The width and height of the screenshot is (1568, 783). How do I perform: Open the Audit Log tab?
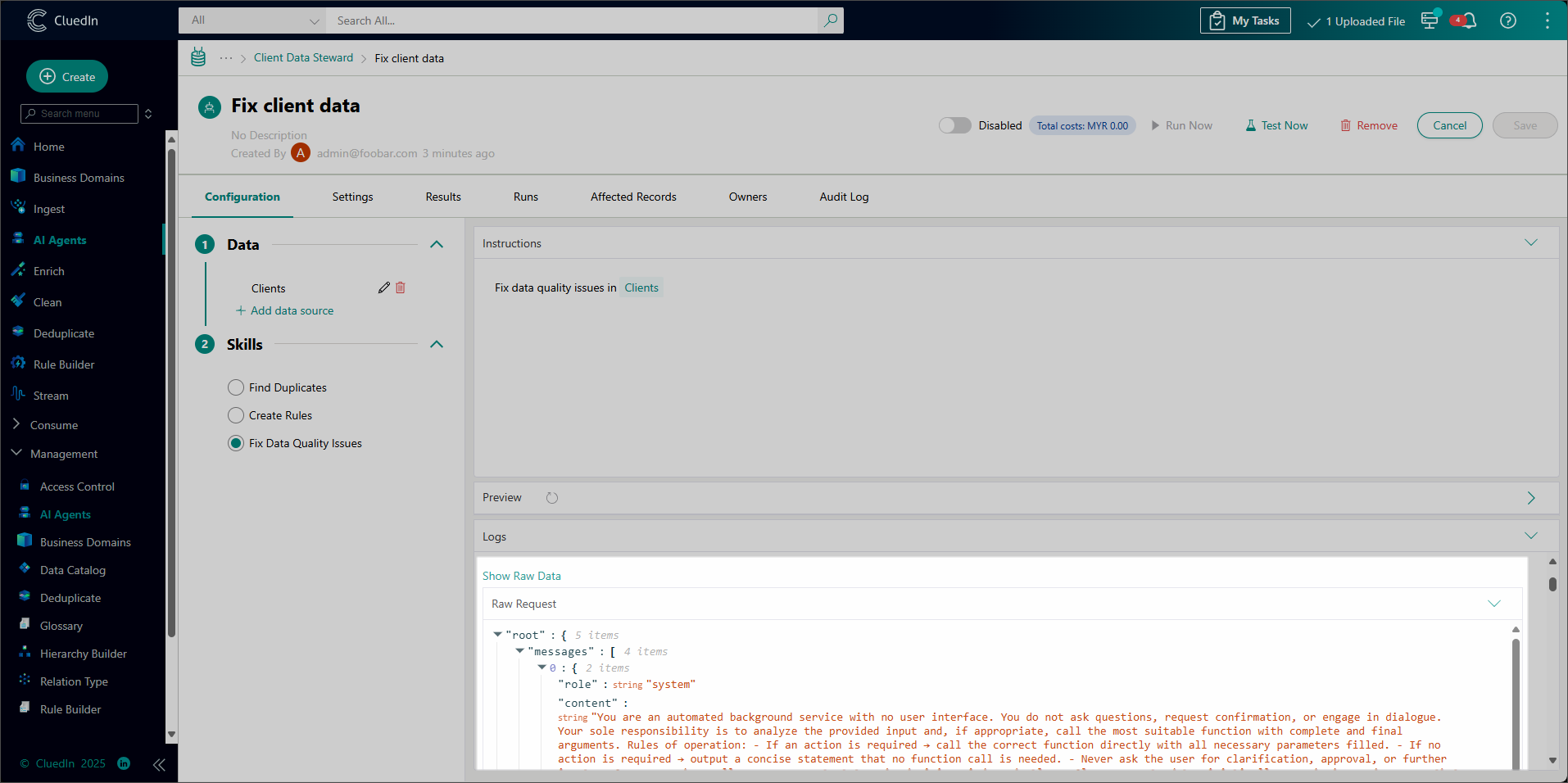point(844,197)
